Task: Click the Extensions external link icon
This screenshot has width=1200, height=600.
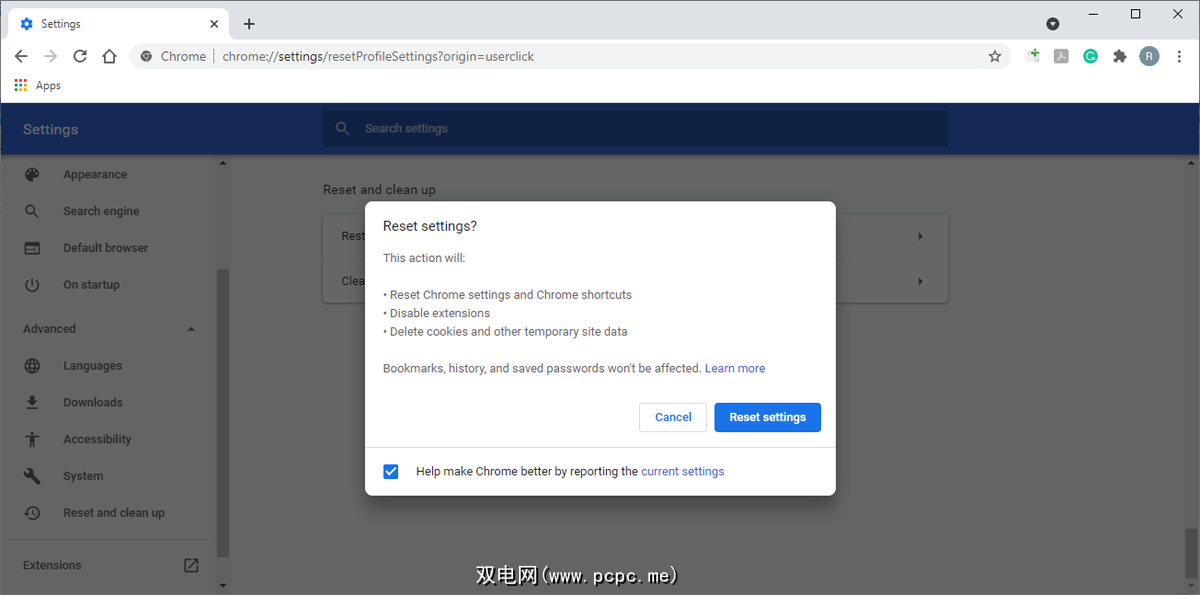Action: (191, 565)
